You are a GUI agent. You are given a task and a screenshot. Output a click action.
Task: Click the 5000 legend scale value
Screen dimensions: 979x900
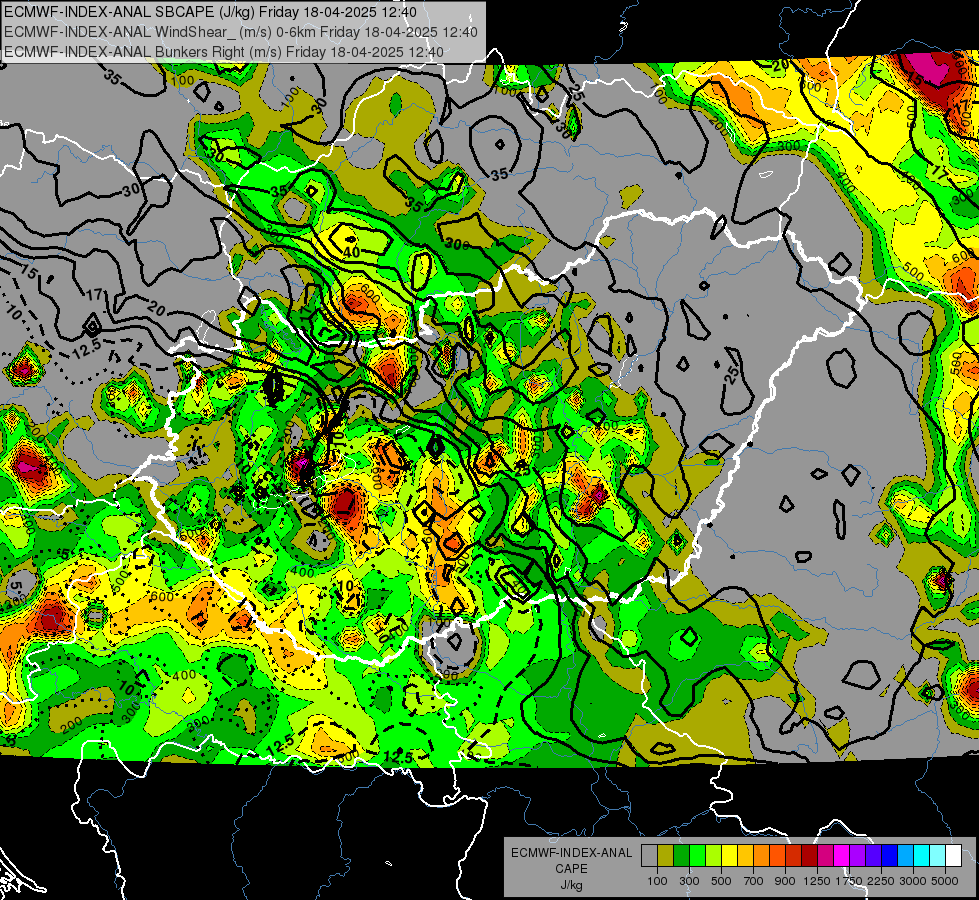(945, 881)
